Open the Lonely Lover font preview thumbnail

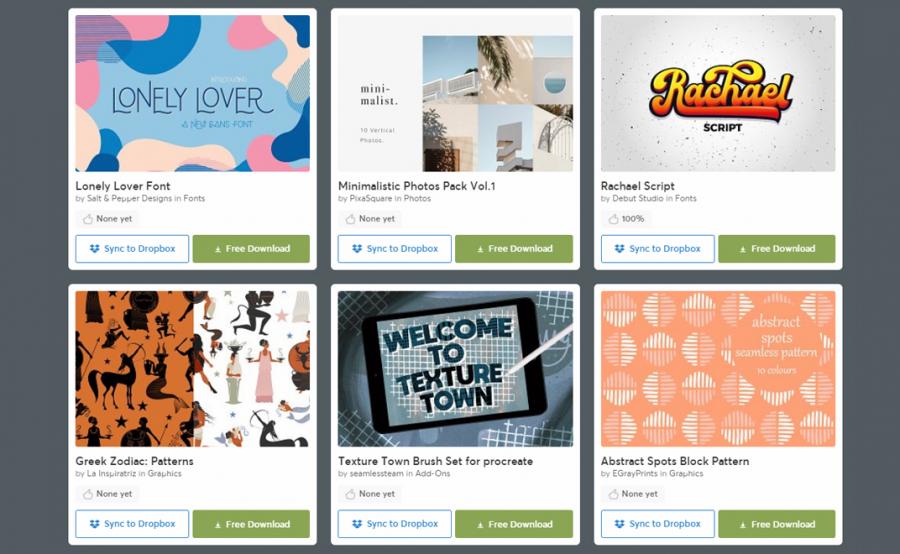(192, 93)
